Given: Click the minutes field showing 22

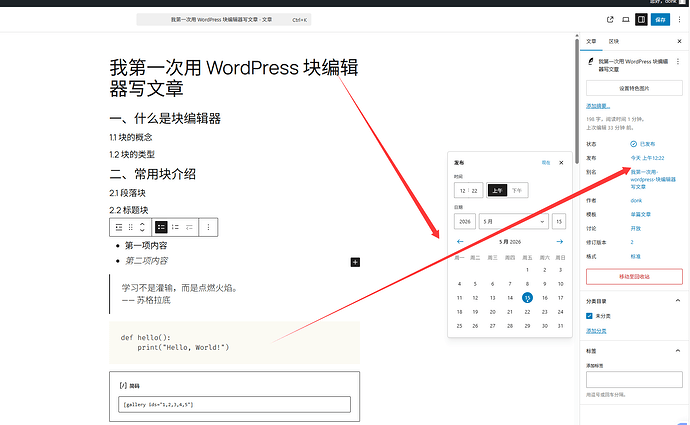Looking at the screenshot, I should (474, 191).
